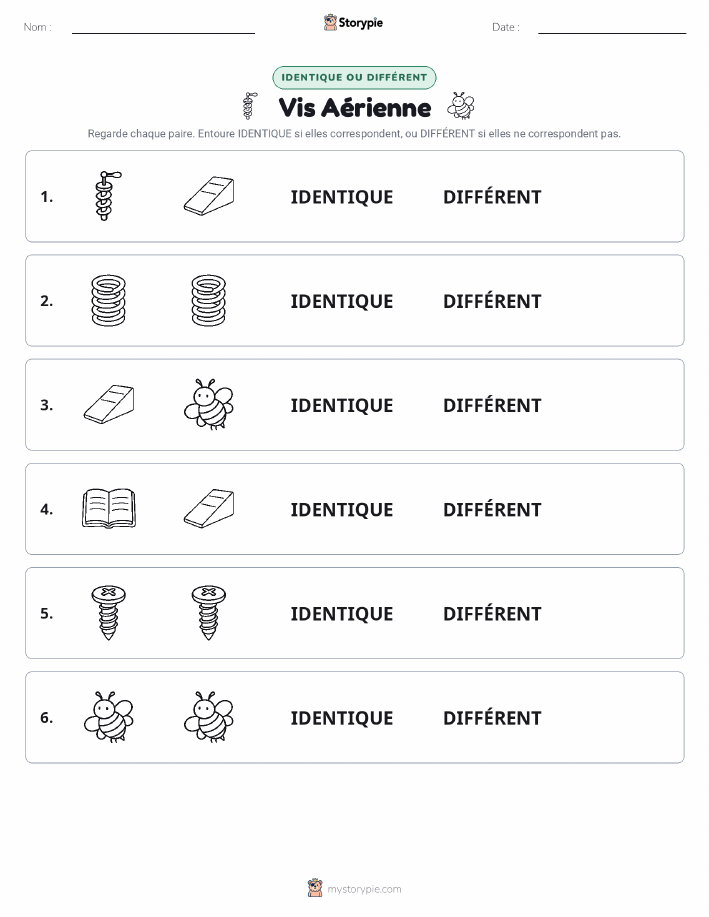Click the Archimedes screw icon in row 1
The image size is (709, 917).
point(108,196)
